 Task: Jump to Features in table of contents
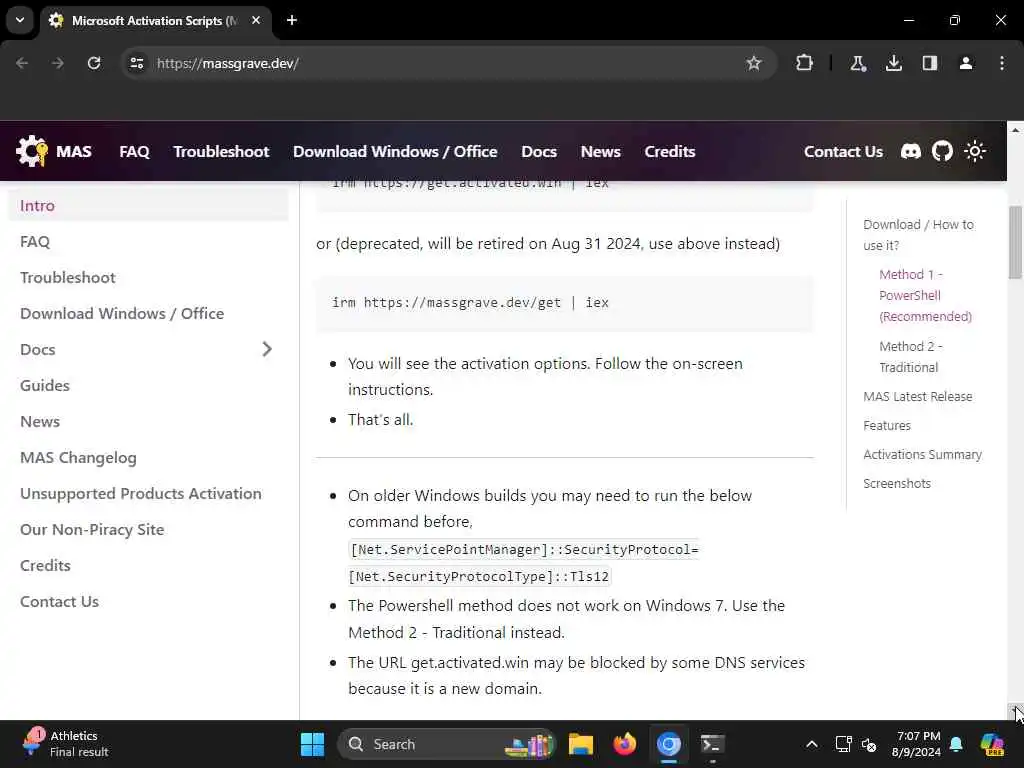886,425
